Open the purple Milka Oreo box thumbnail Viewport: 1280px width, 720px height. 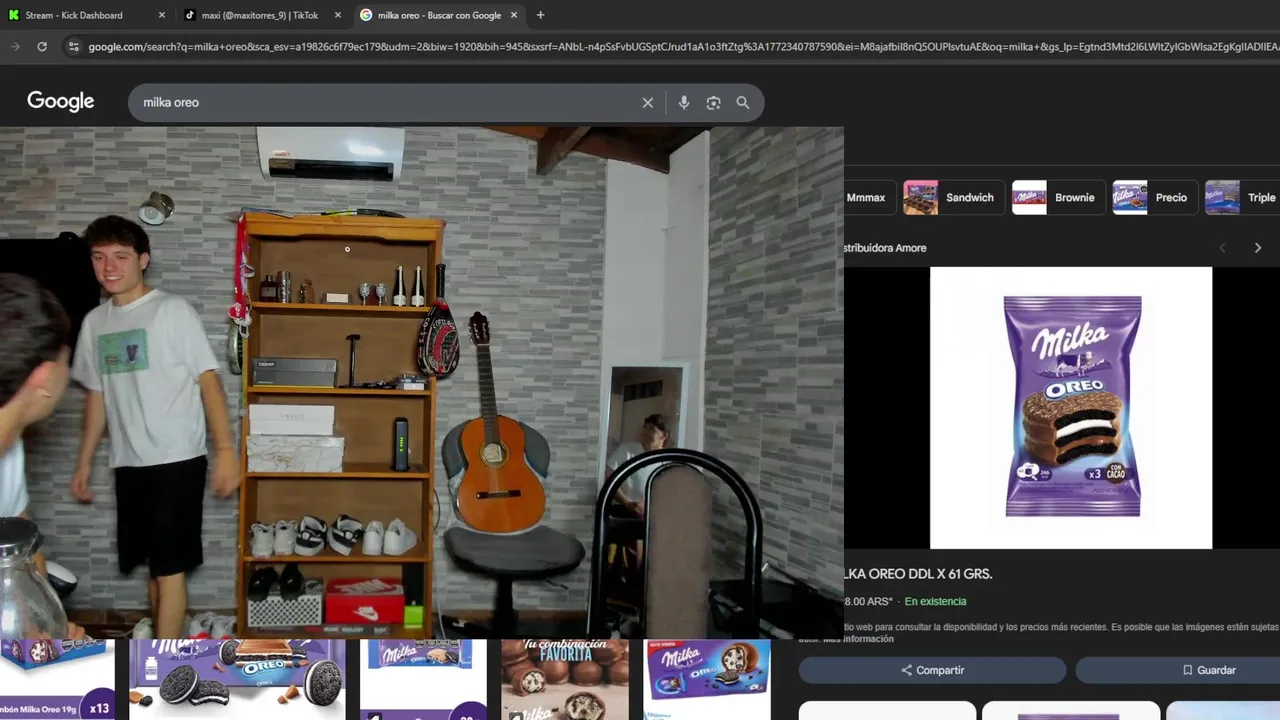(x=707, y=680)
